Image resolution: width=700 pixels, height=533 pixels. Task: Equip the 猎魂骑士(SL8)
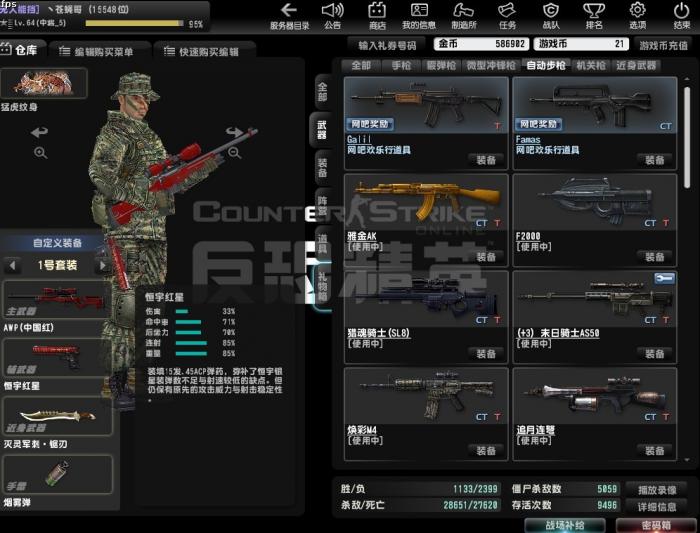(x=486, y=354)
